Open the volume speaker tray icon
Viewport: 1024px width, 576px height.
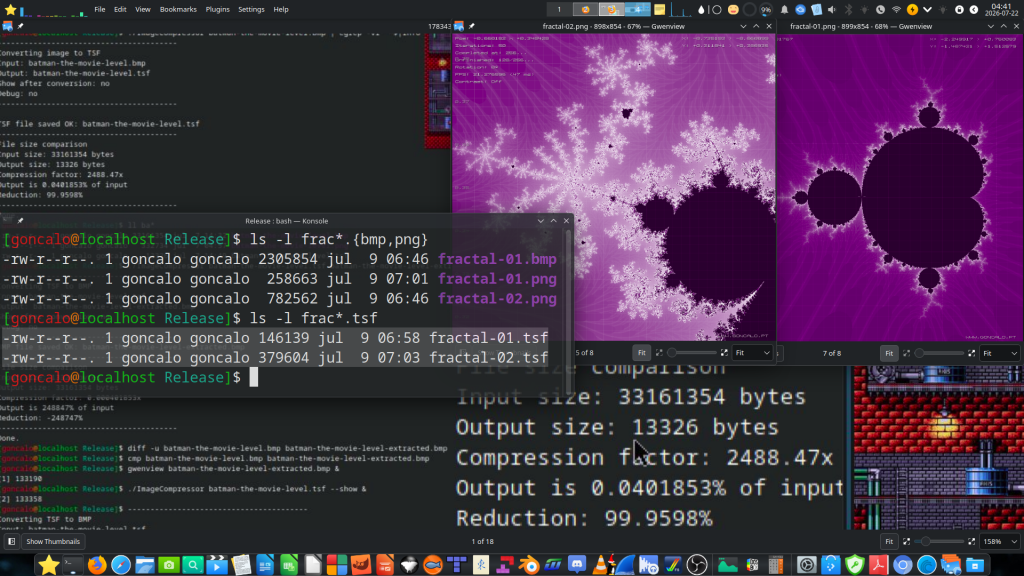tap(832, 10)
